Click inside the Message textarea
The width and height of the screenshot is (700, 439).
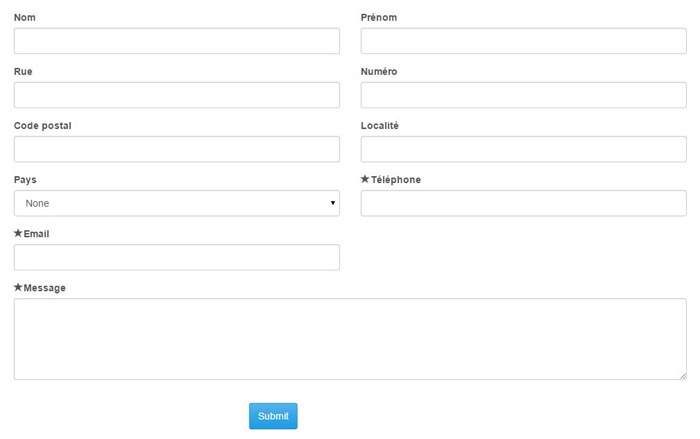350,339
